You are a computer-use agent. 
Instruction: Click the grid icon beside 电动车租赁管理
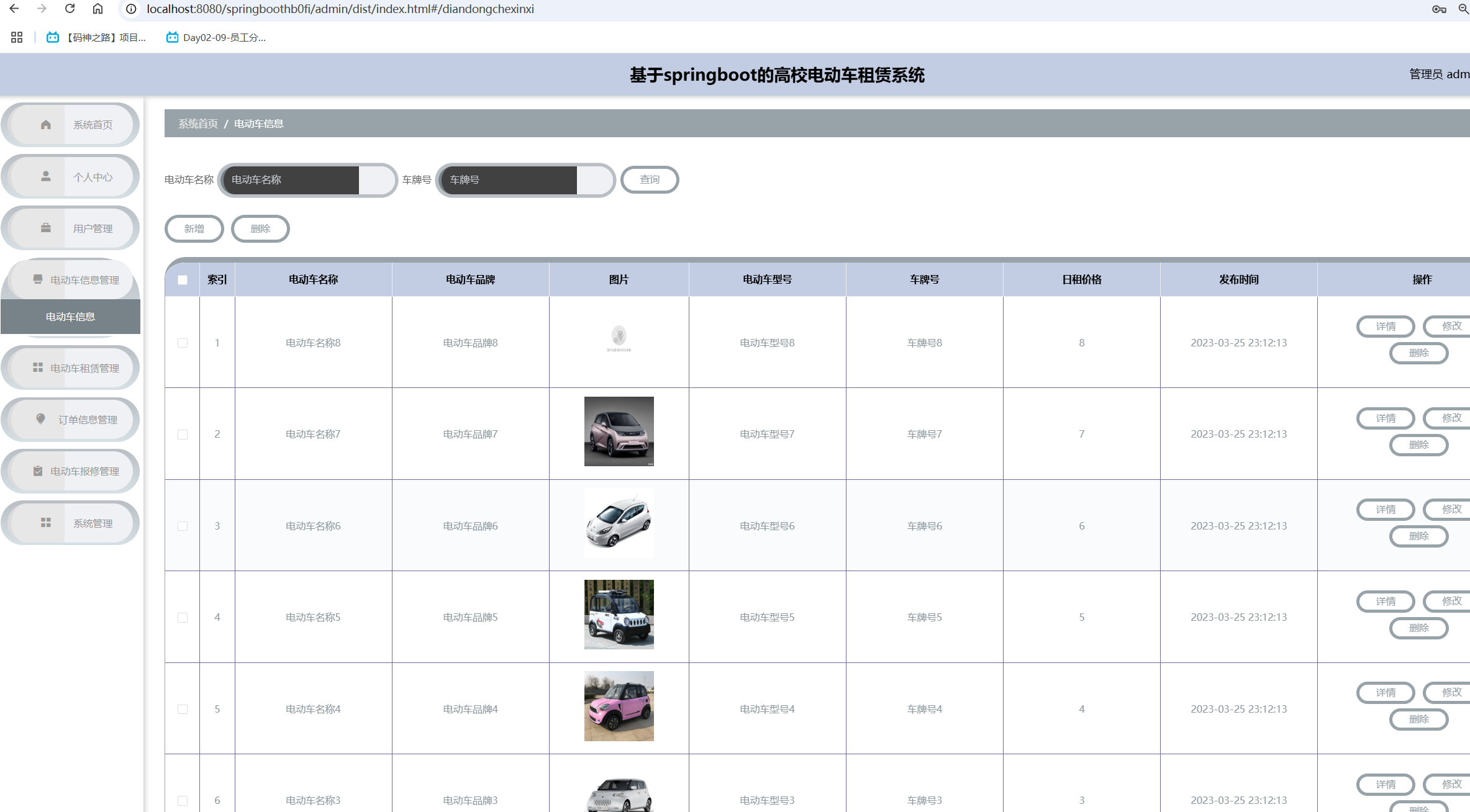click(x=38, y=368)
